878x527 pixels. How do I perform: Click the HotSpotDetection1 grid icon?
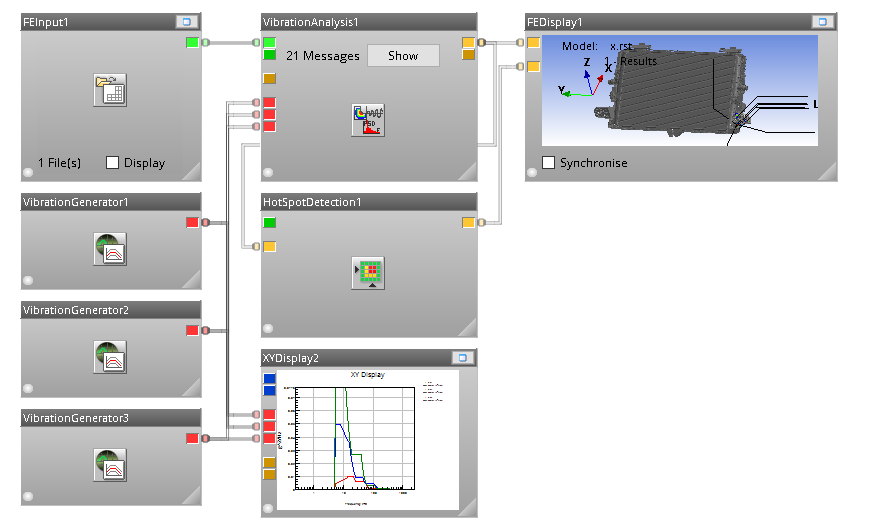(x=367, y=272)
